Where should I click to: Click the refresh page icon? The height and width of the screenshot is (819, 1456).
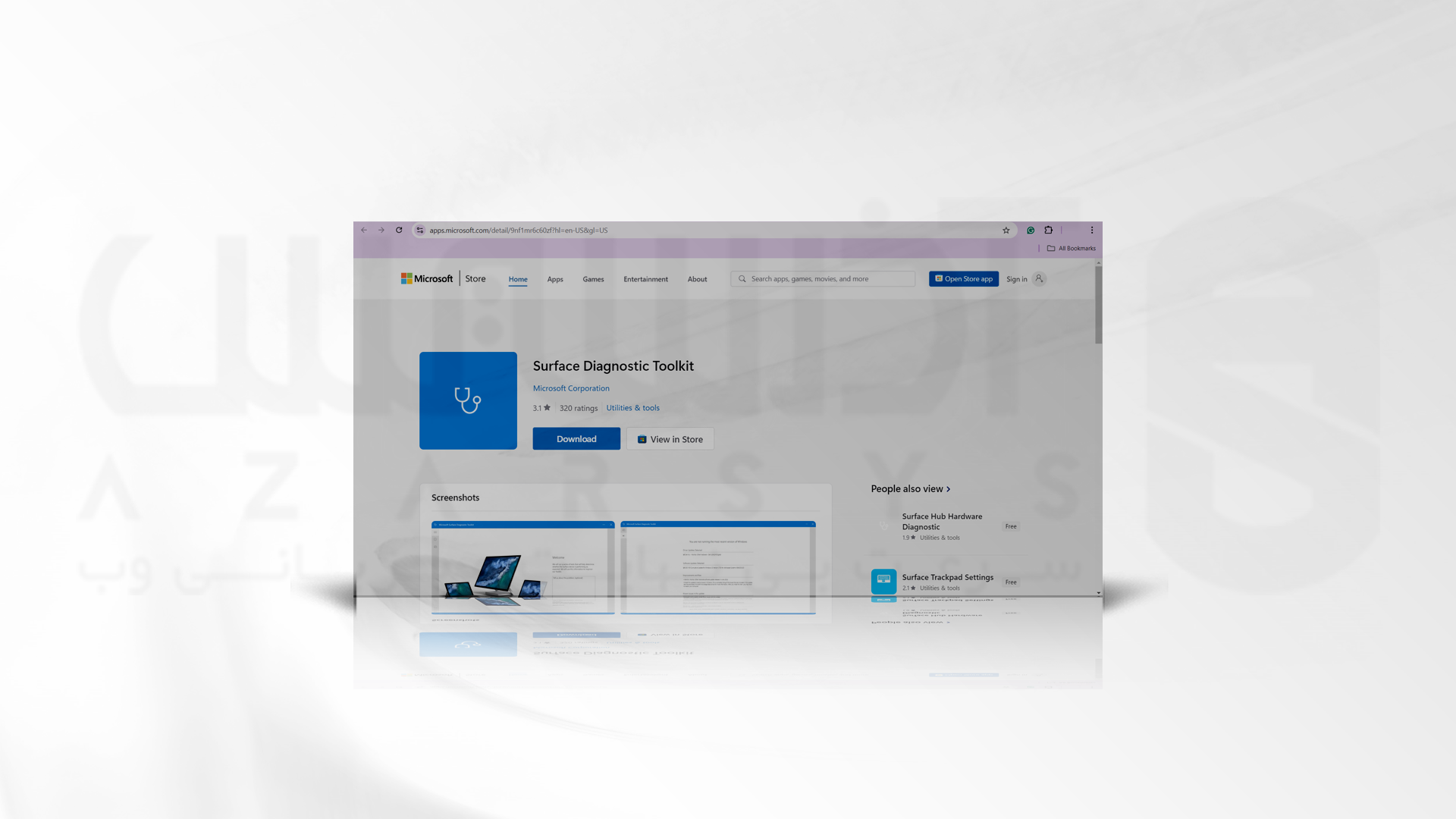399,230
